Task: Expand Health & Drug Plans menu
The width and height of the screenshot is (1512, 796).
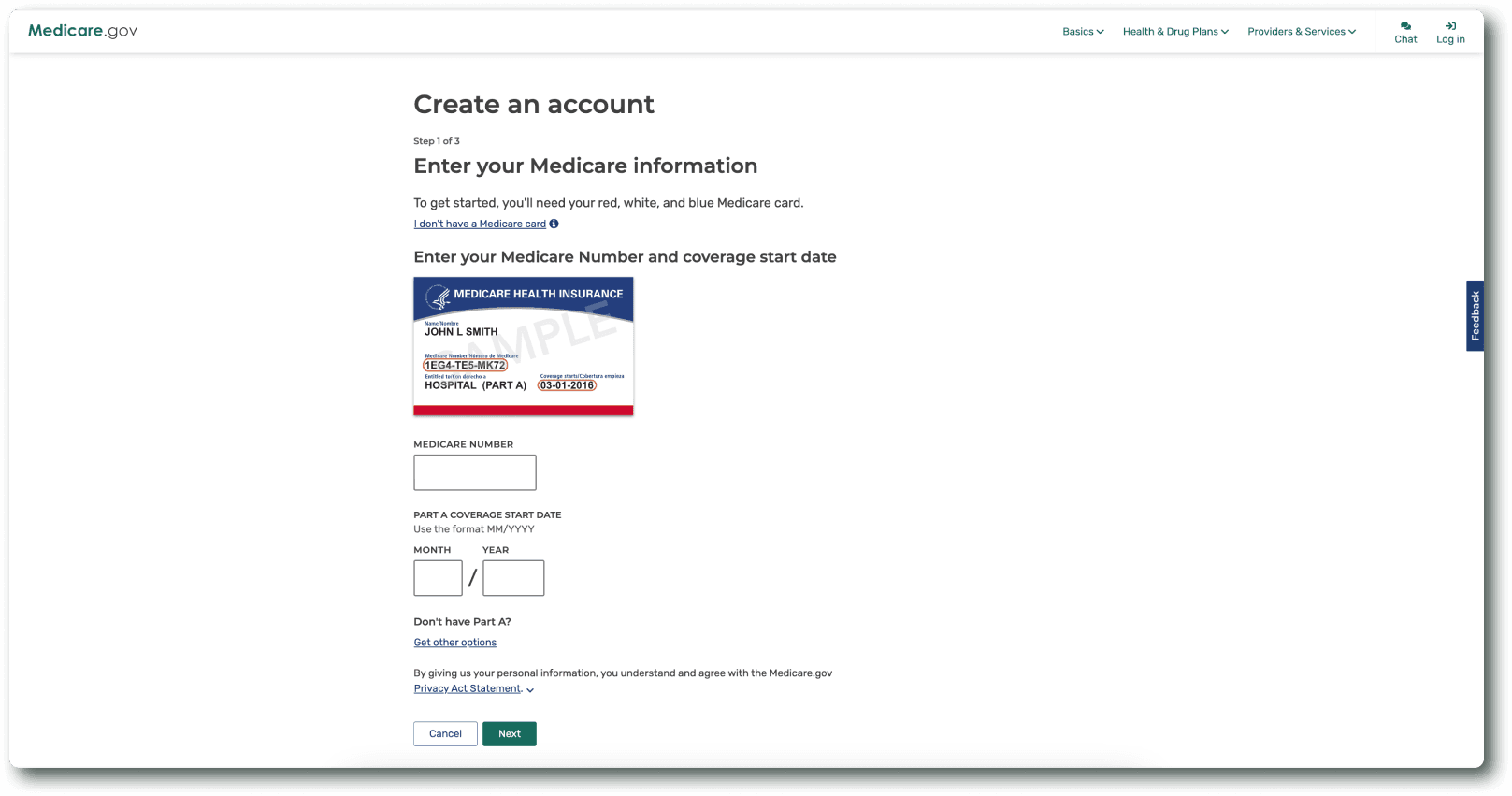Action: coord(1175,32)
